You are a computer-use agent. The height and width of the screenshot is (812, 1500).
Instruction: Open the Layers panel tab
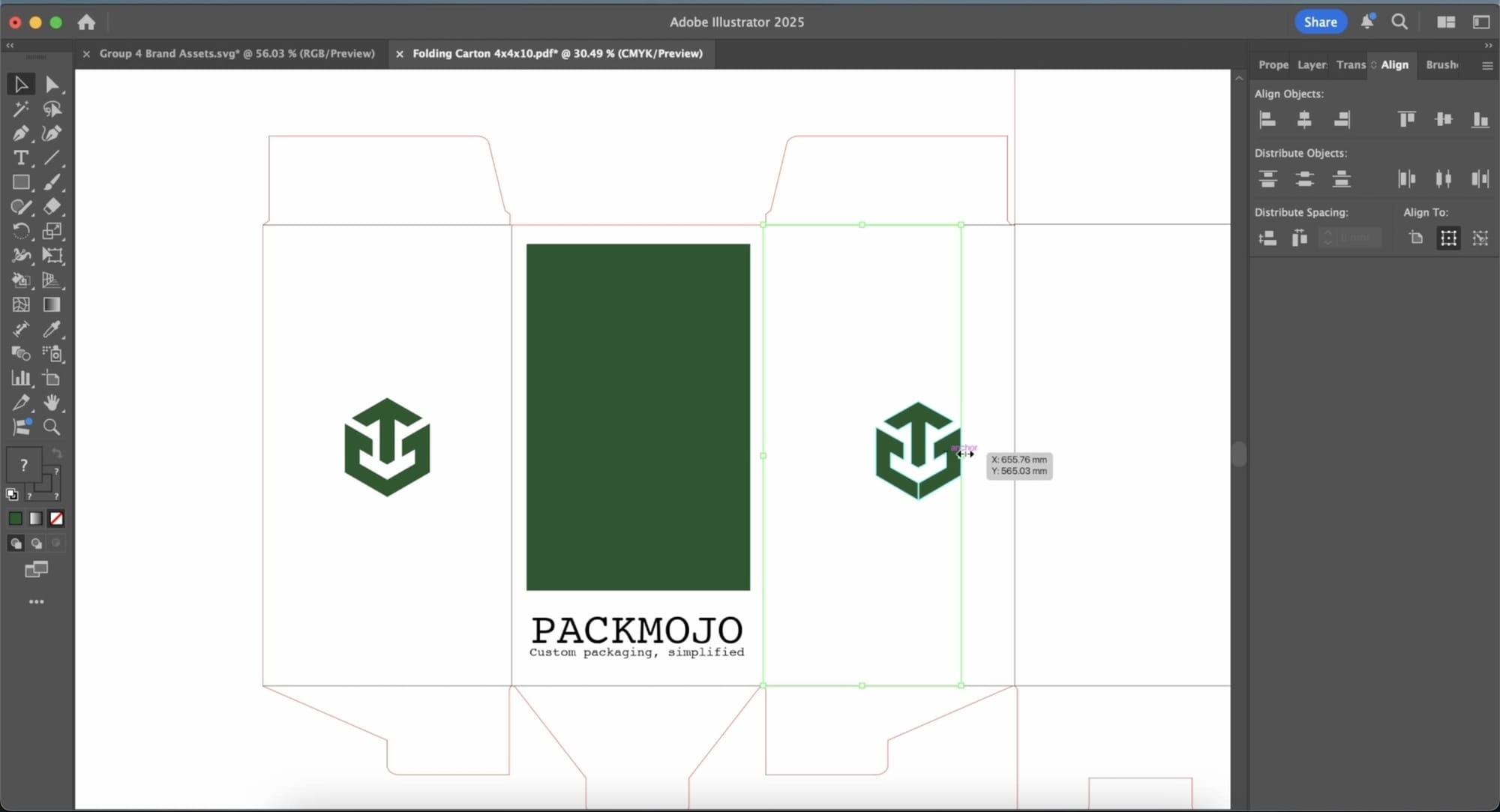1312,65
